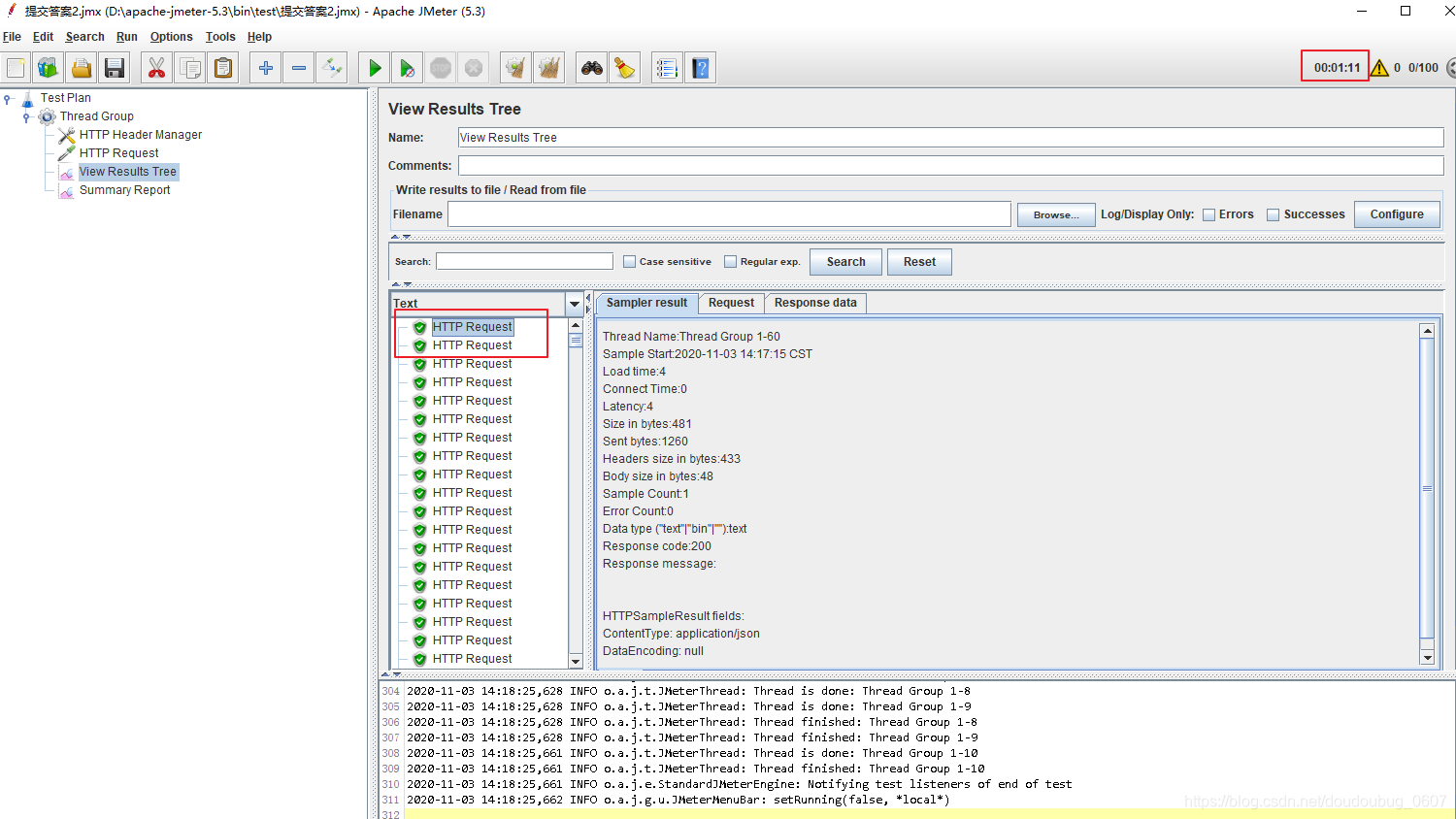Toggle the Regular exp. checkbox

[x=731, y=262]
